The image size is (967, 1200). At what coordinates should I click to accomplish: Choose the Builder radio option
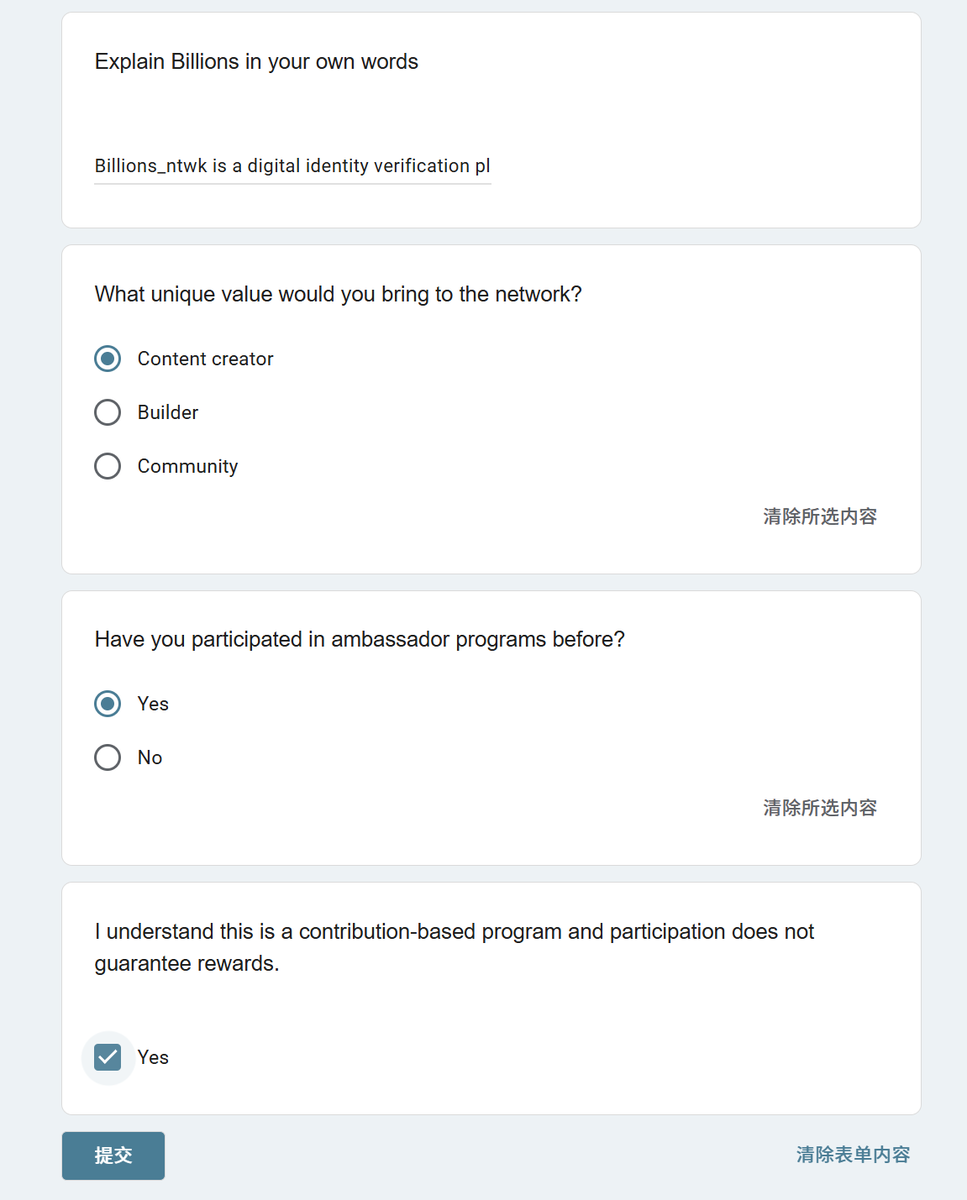pos(108,413)
